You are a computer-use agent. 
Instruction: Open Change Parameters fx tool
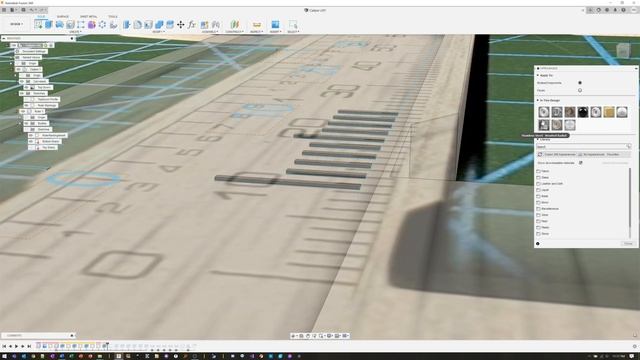point(191,24)
